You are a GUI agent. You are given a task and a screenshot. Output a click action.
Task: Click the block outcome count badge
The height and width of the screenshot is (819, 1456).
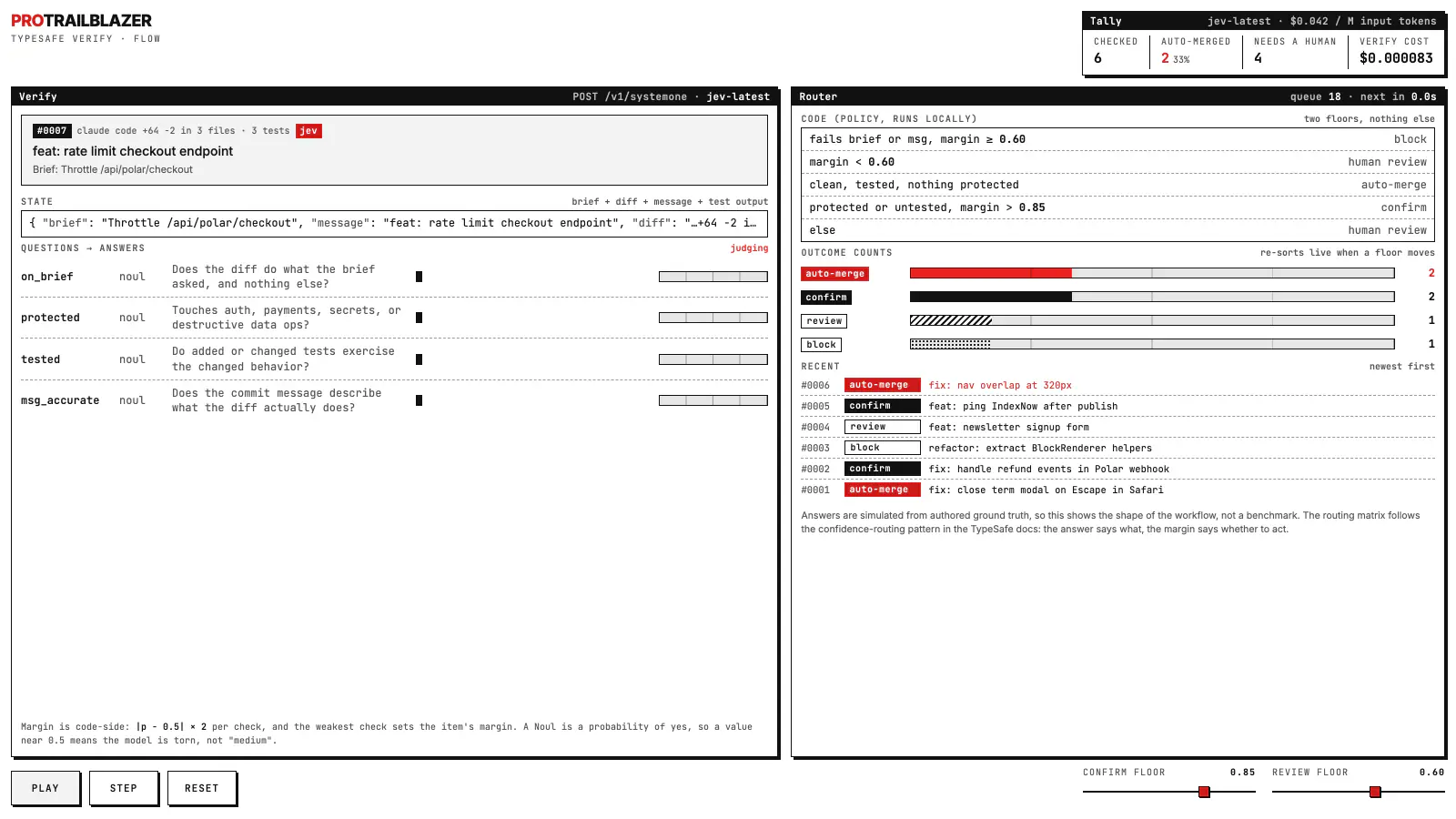coord(822,345)
